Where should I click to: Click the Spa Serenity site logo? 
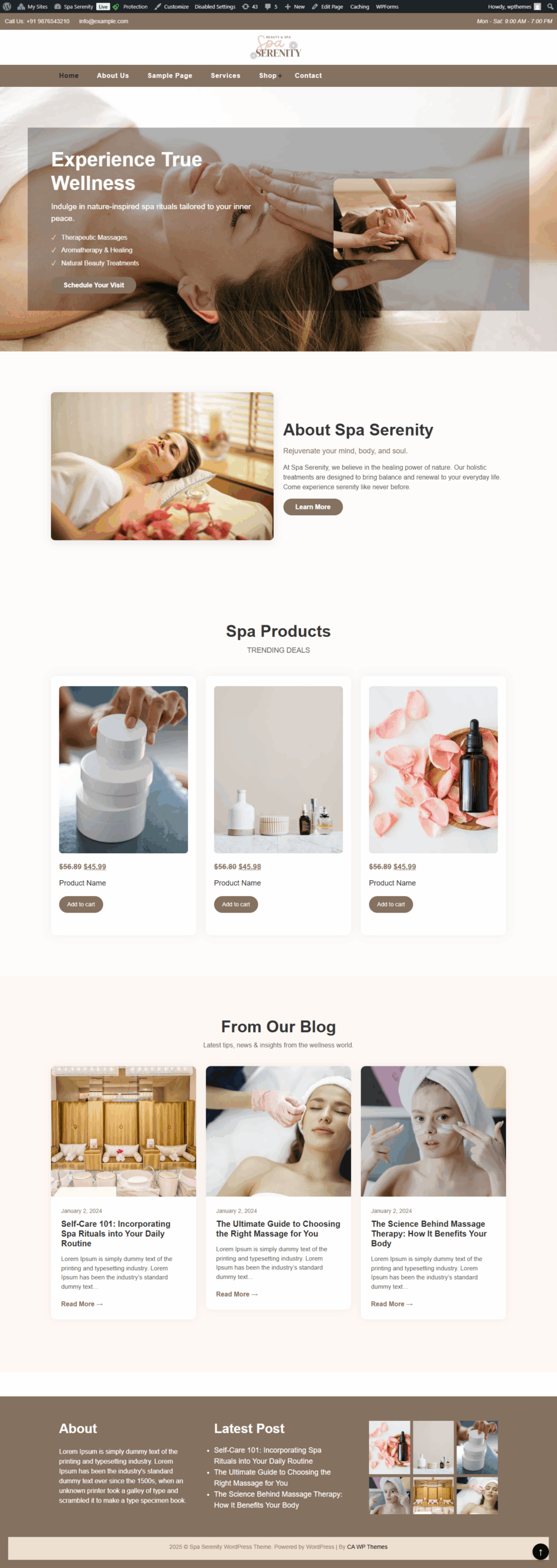278,47
